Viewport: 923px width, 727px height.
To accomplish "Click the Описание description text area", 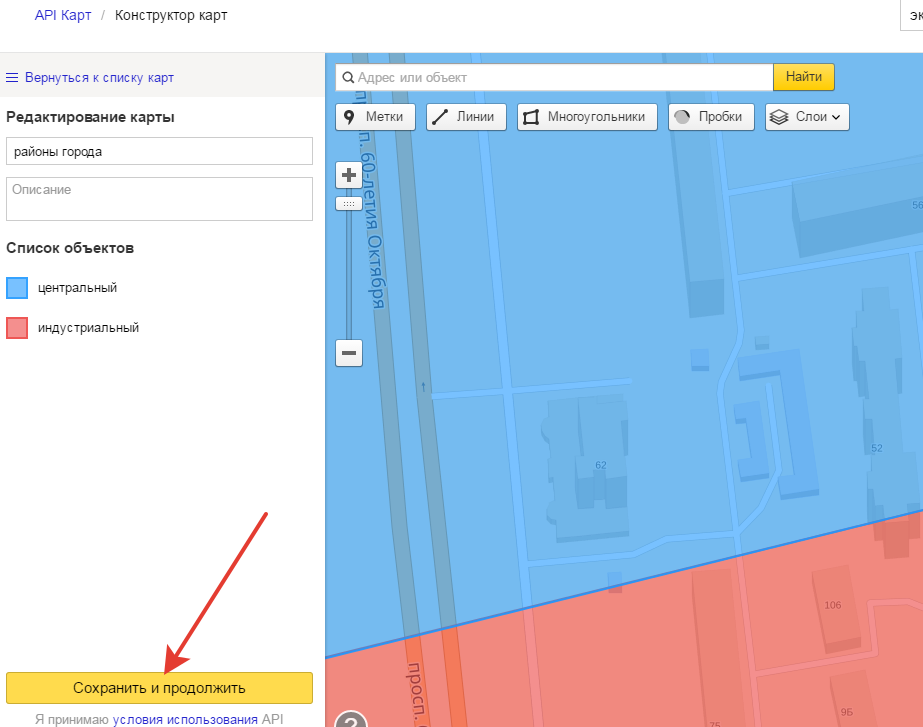I will click(159, 198).
